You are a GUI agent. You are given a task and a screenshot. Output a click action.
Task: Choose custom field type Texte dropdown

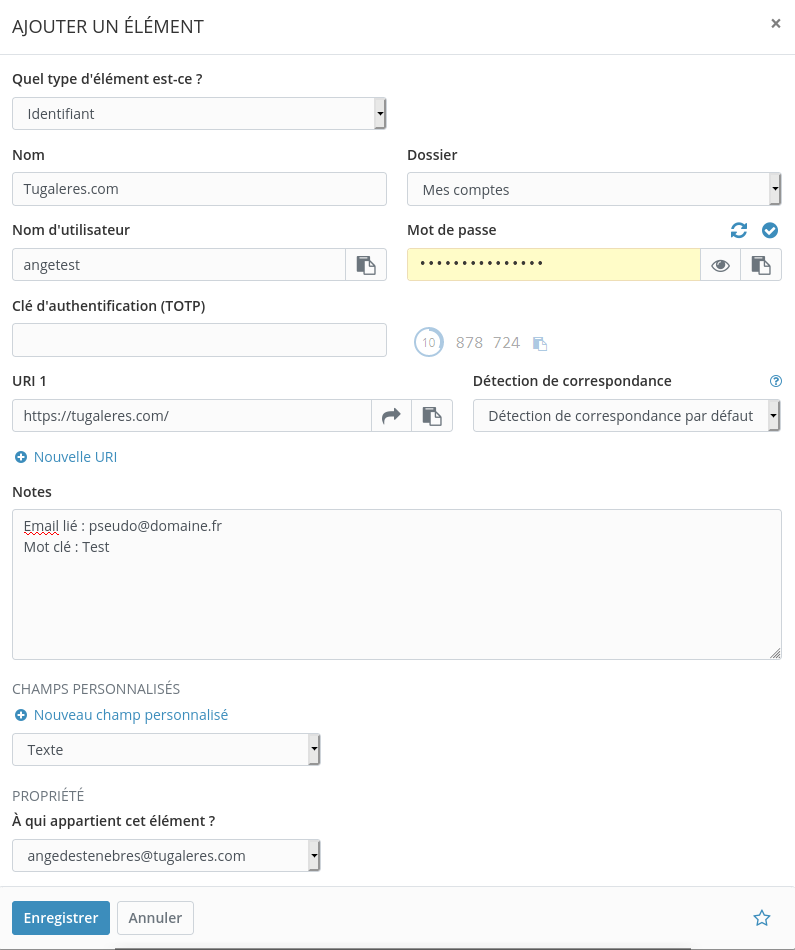[x=166, y=749]
